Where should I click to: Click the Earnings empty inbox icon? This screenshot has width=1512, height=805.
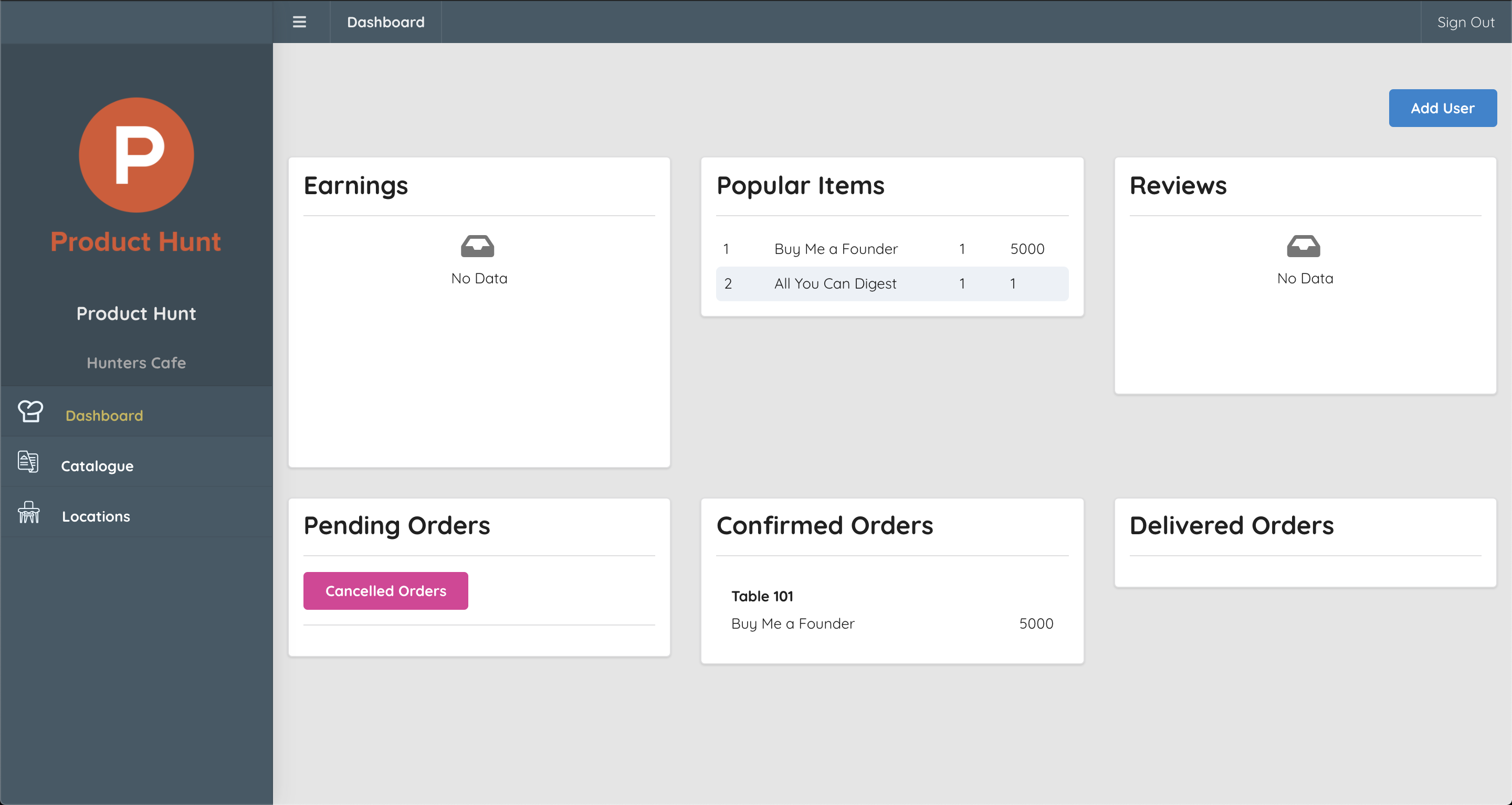point(477,247)
